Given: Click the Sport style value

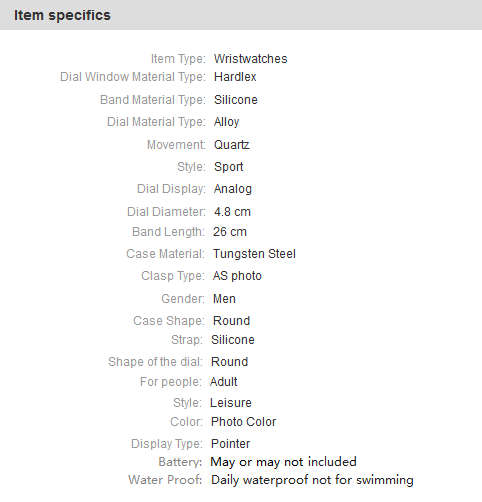Looking at the screenshot, I should click(228, 167).
